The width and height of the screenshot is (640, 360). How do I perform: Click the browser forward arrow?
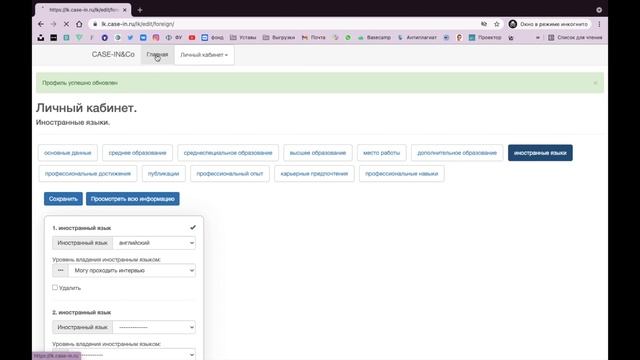[x=53, y=24]
